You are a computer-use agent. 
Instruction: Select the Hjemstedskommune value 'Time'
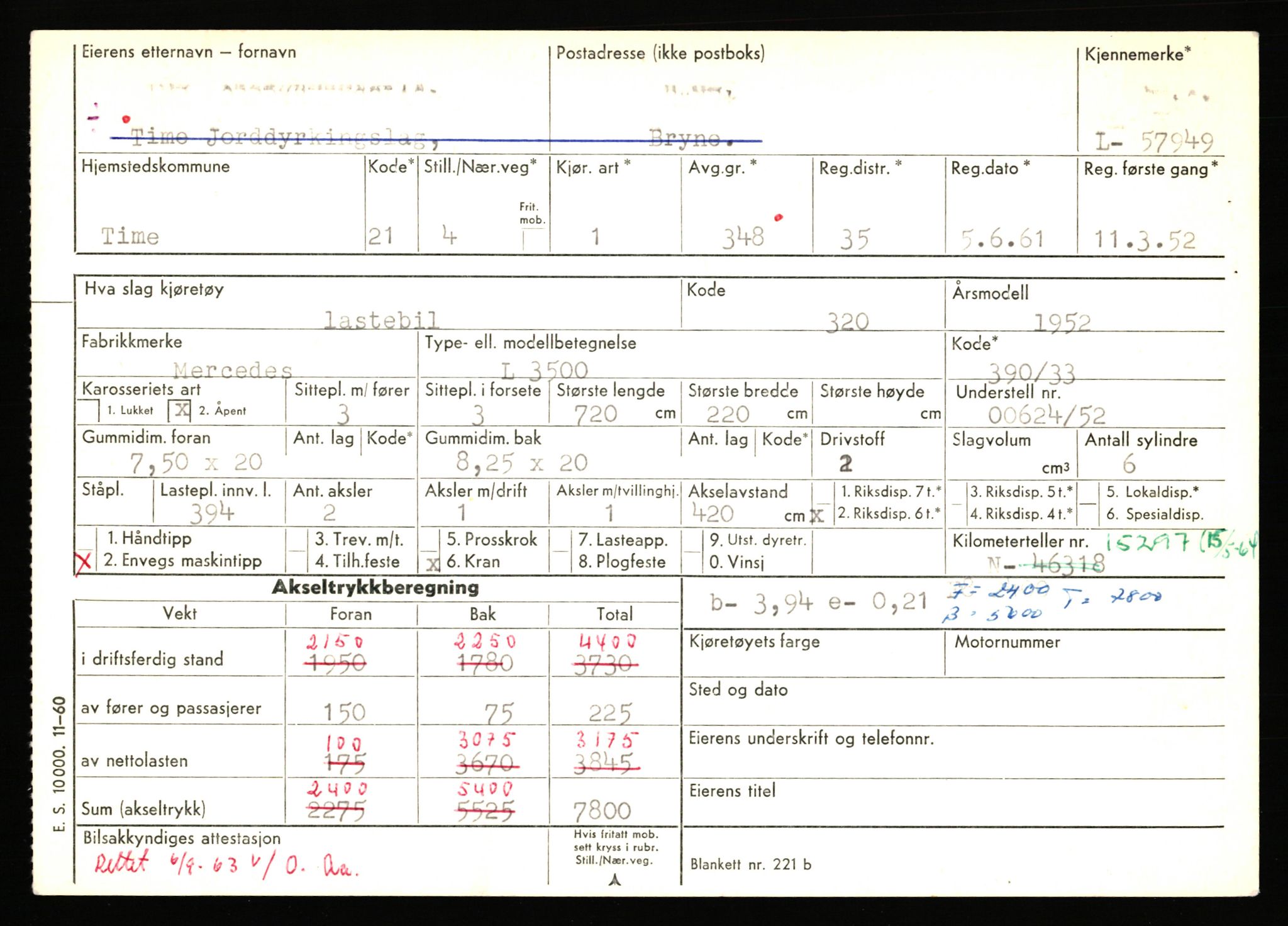click(x=130, y=237)
